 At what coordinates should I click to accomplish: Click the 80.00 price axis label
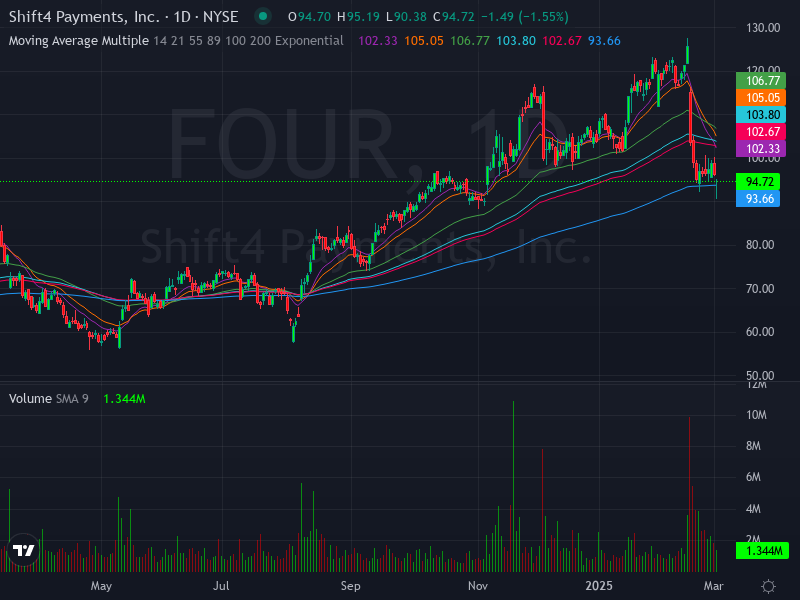point(760,245)
